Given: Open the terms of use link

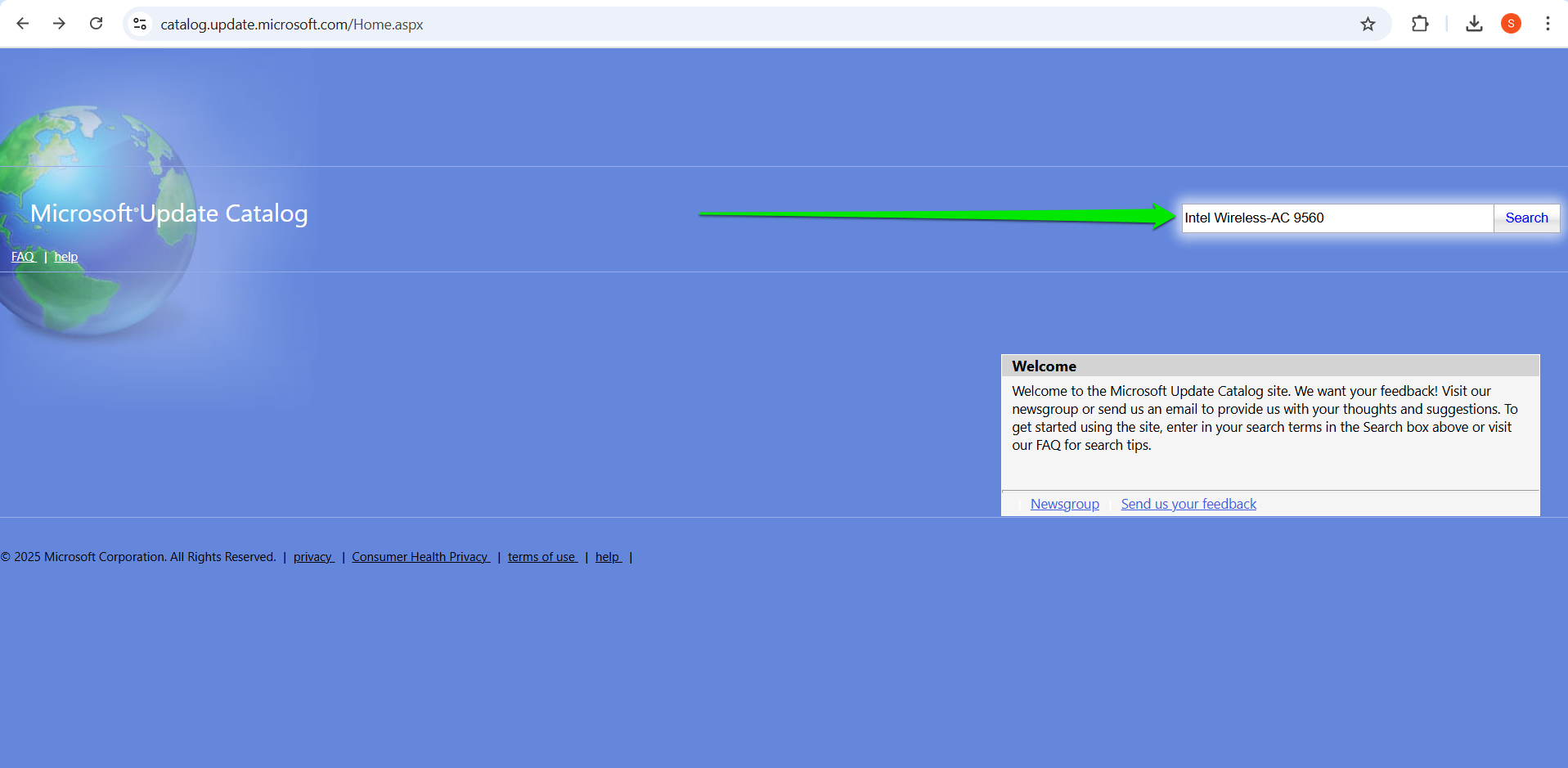Looking at the screenshot, I should pos(542,557).
